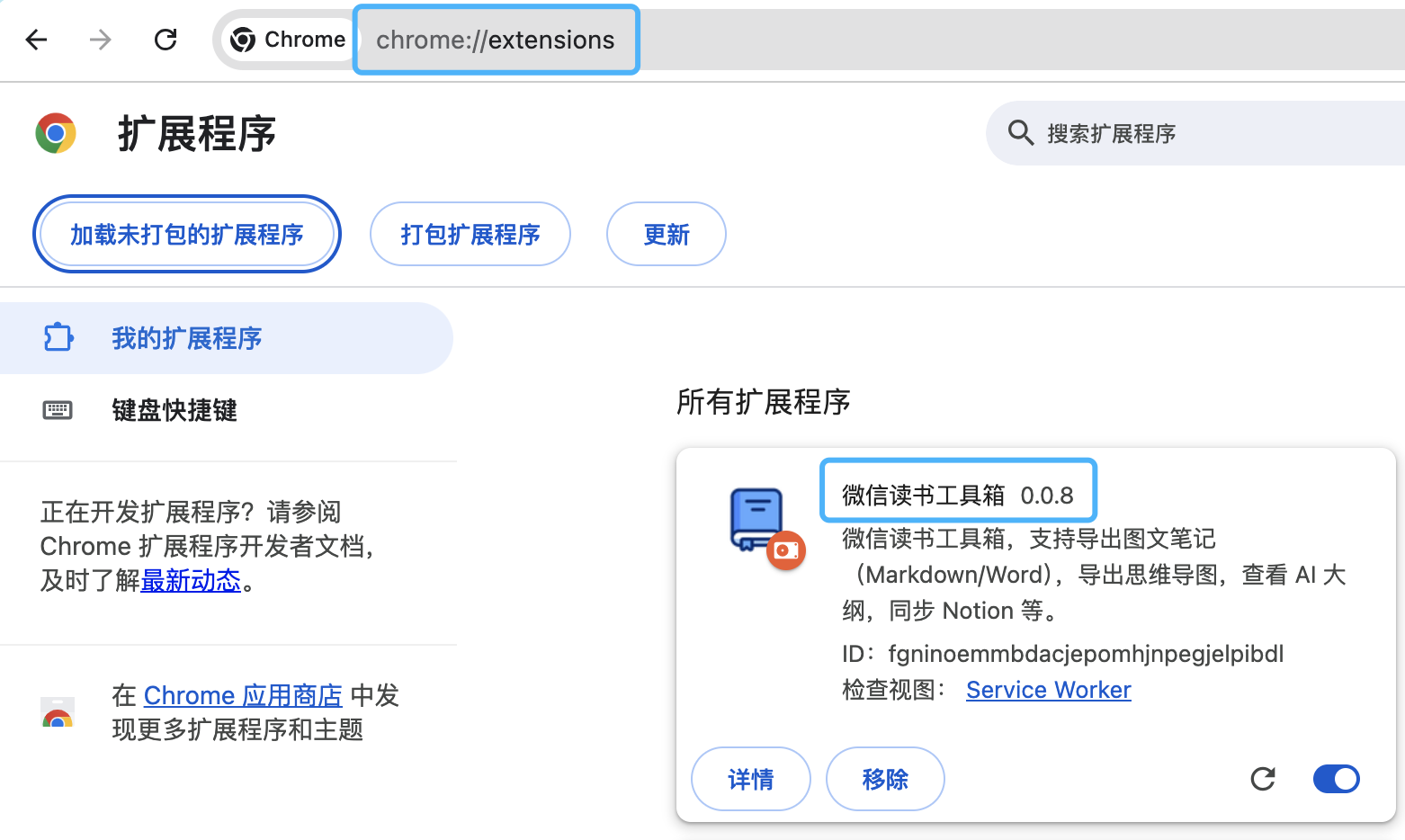Open 键盘快捷键 in the sidebar
Image resolution: width=1405 pixels, height=840 pixels.
[175, 410]
